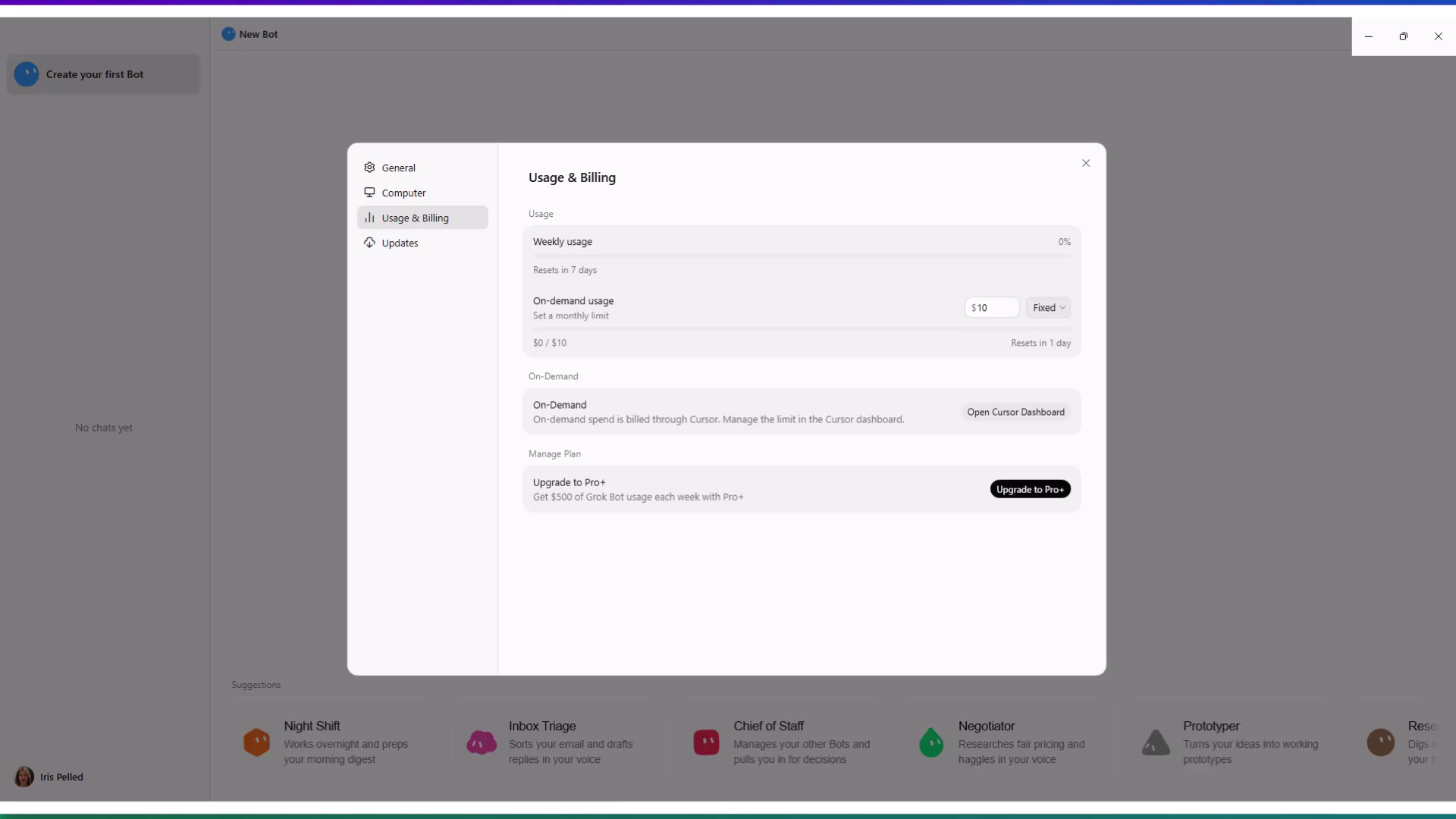Select the Negotiator suggestion
The height and width of the screenshot is (819, 1456).
[1003, 742]
